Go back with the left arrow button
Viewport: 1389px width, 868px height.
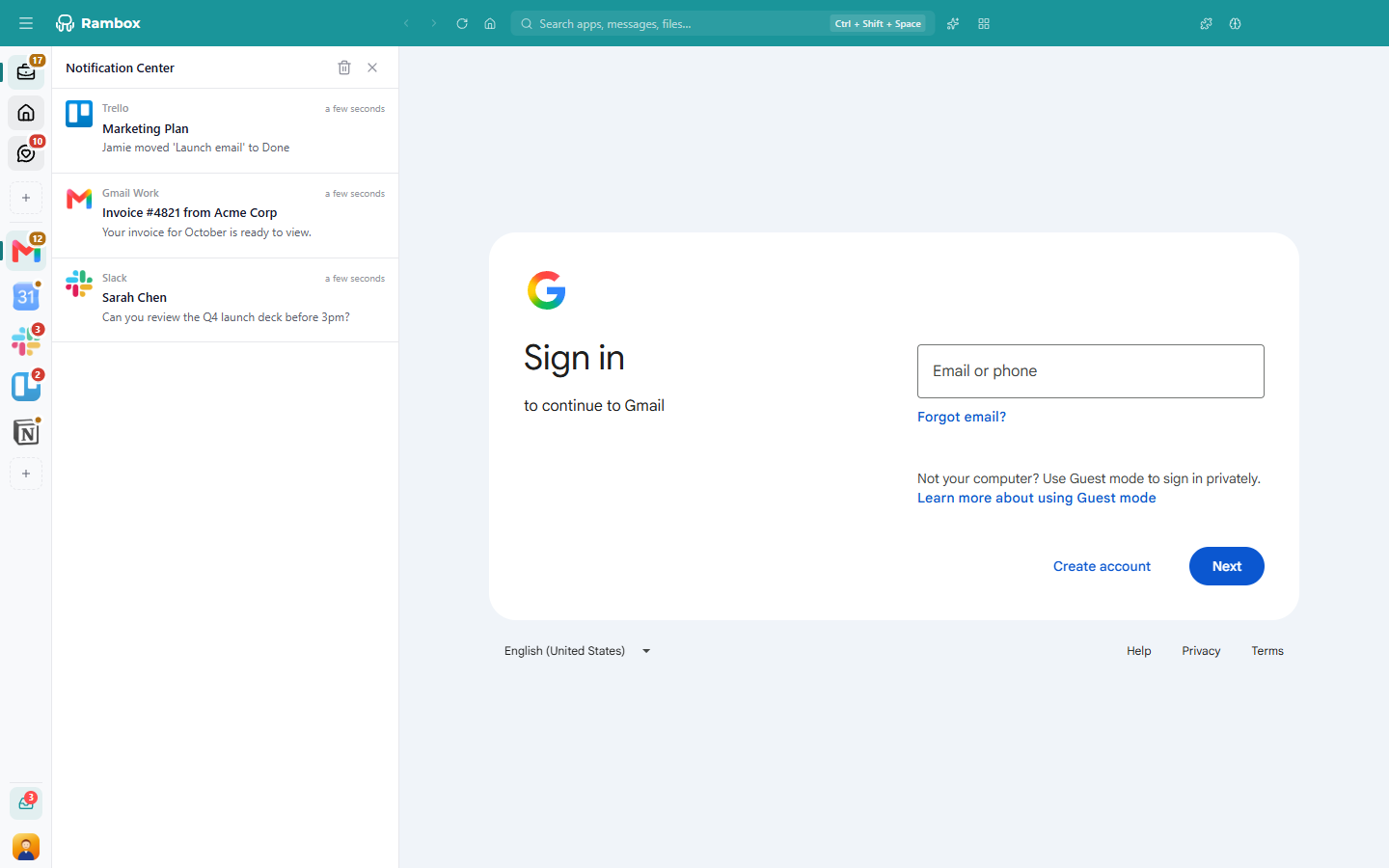click(406, 23)
